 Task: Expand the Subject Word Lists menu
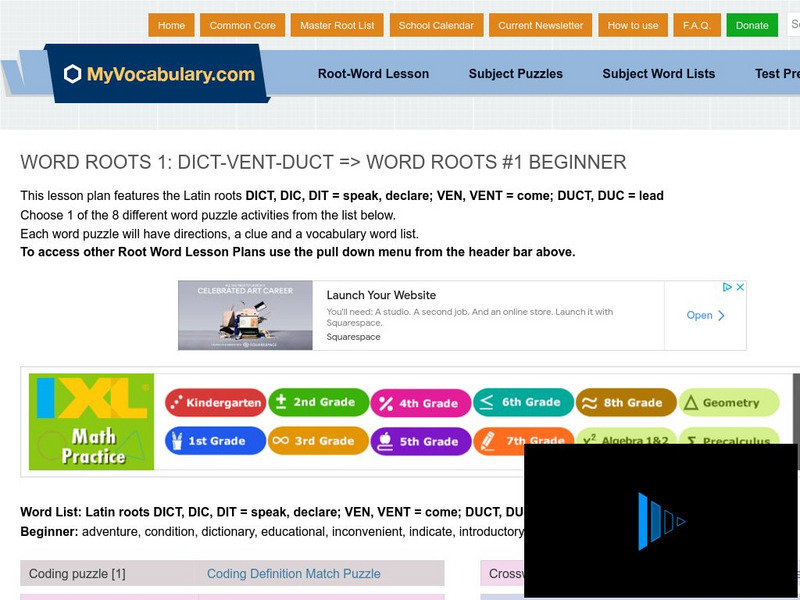click(x=659, y=73)
